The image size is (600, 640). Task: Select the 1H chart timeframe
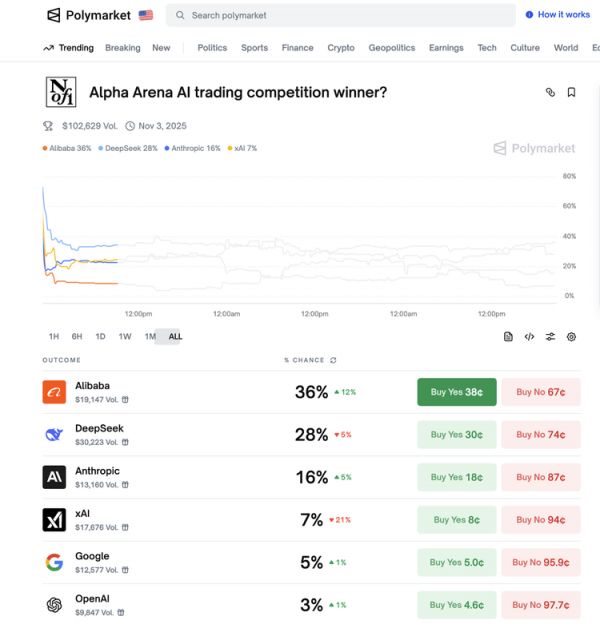(x=54, y=337)
